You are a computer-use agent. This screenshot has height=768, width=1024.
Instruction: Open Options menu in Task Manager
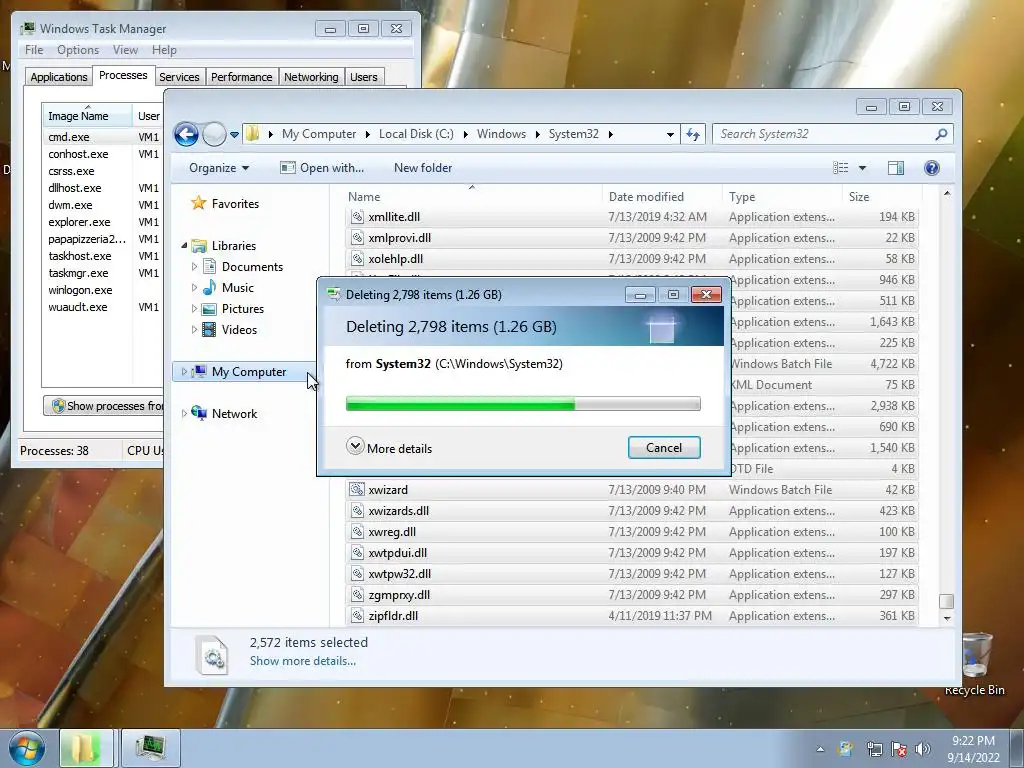pos(78,50)
